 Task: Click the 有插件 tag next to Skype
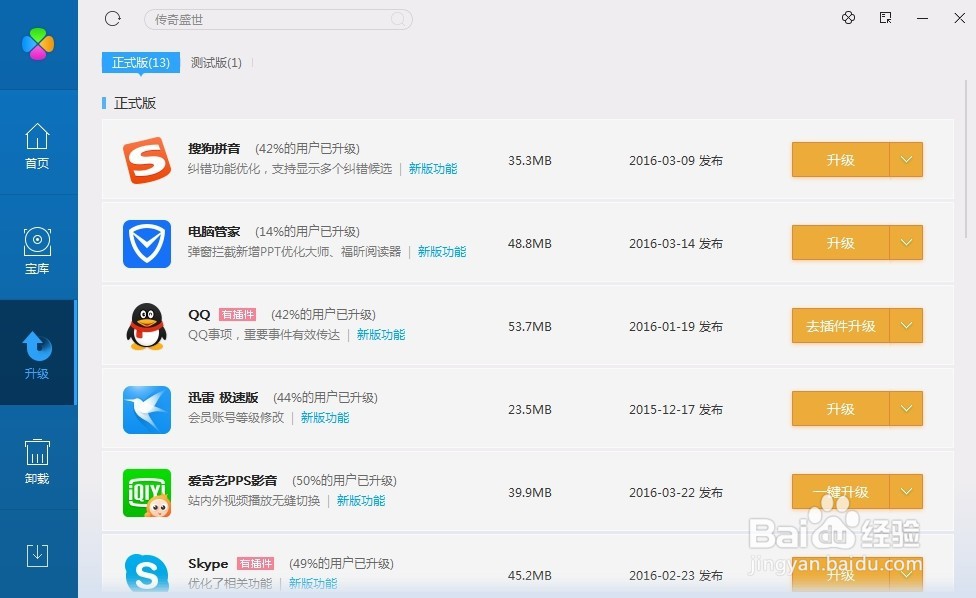256,564
